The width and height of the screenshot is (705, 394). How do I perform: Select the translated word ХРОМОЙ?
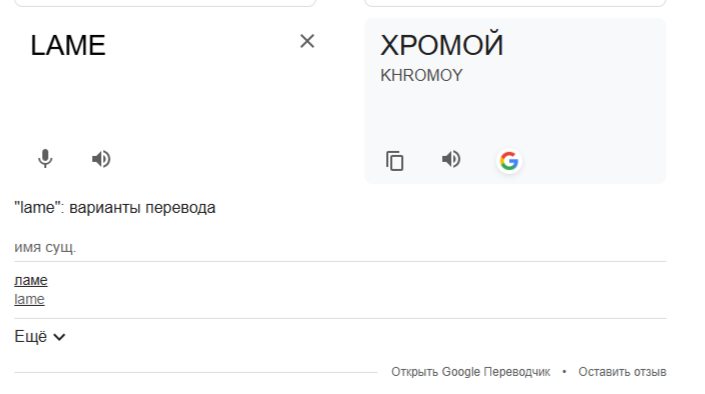click(442, 45)
